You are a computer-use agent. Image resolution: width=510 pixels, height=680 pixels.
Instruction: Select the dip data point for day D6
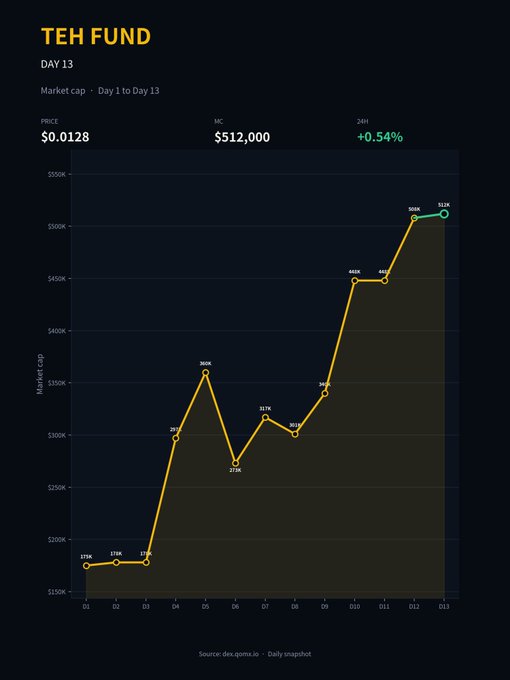tap(235, 463)
